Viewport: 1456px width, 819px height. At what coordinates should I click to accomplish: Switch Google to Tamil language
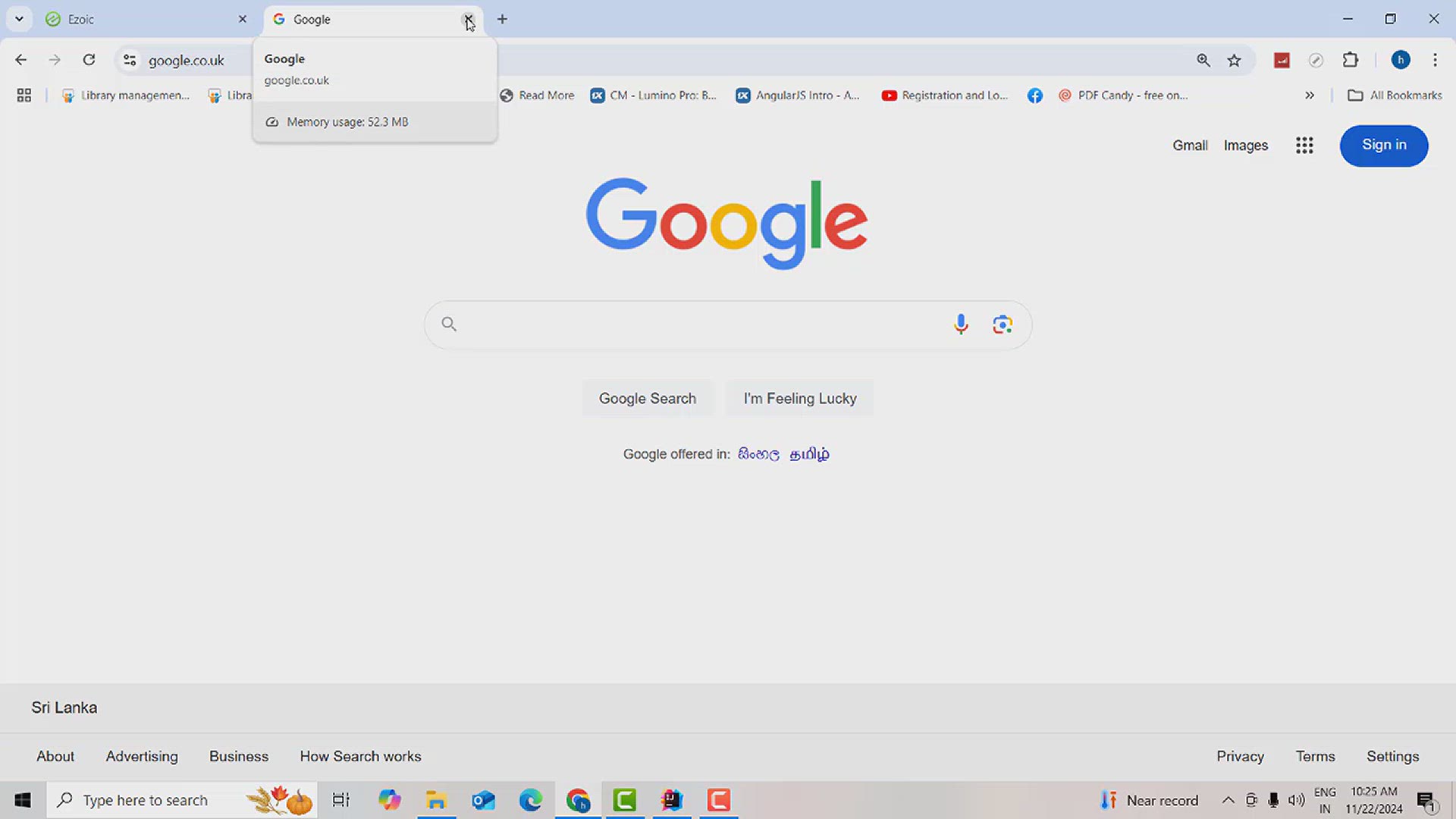(x=809, y=453)
